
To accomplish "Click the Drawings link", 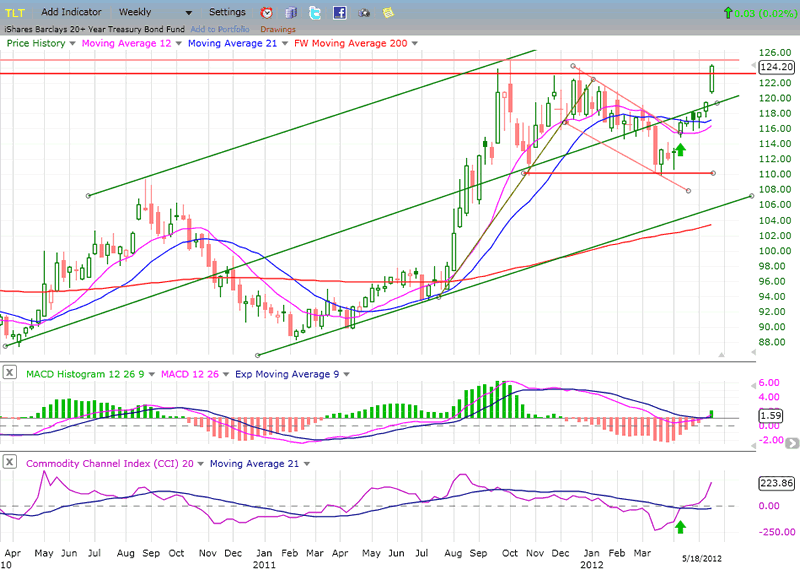I will [x=277, y=29].
